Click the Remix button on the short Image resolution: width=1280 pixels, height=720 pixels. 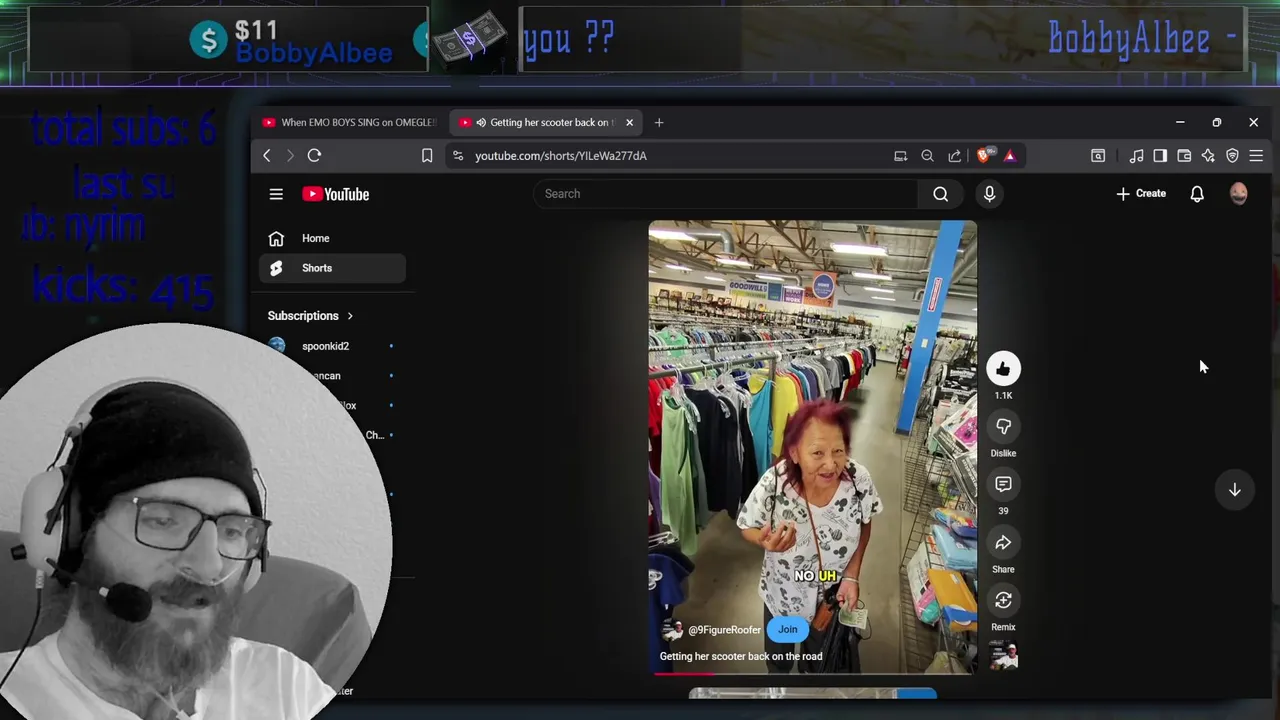tap(1003, 600)
